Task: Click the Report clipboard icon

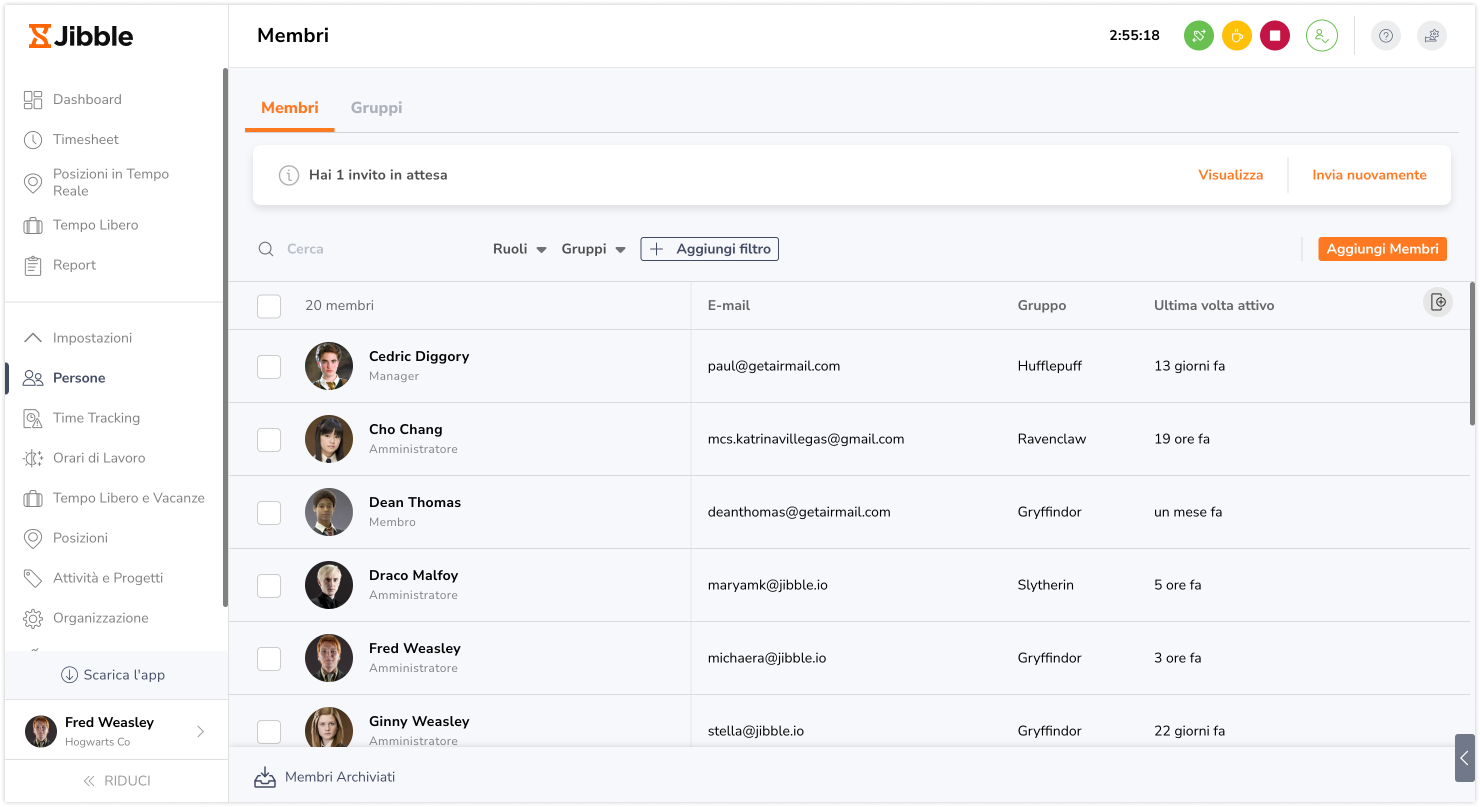Action: tap(33, 265)
